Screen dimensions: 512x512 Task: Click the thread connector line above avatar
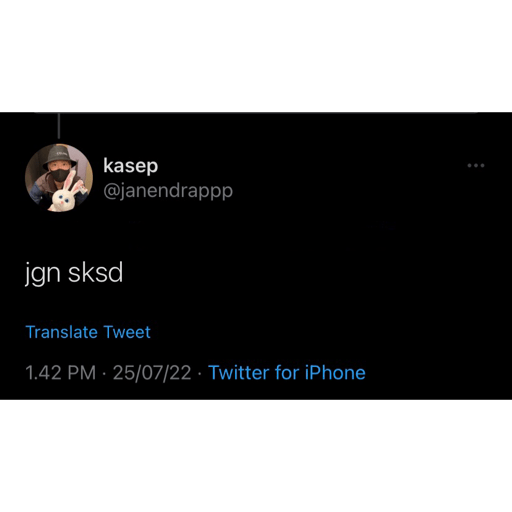59,126
